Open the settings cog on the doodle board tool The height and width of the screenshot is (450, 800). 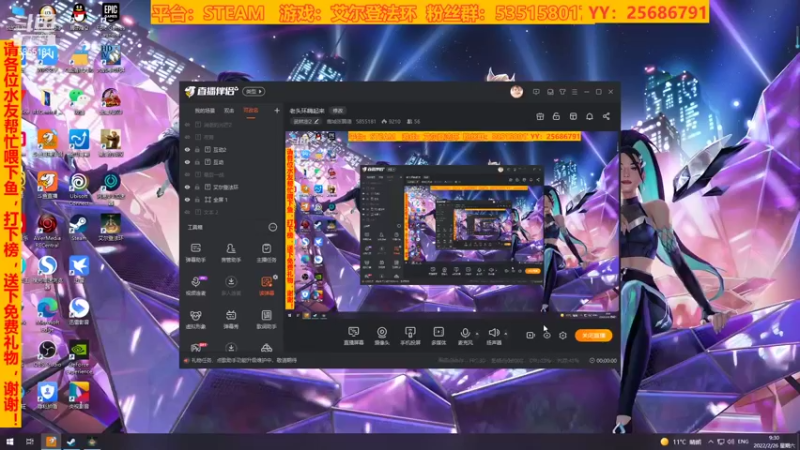point(276,277)
